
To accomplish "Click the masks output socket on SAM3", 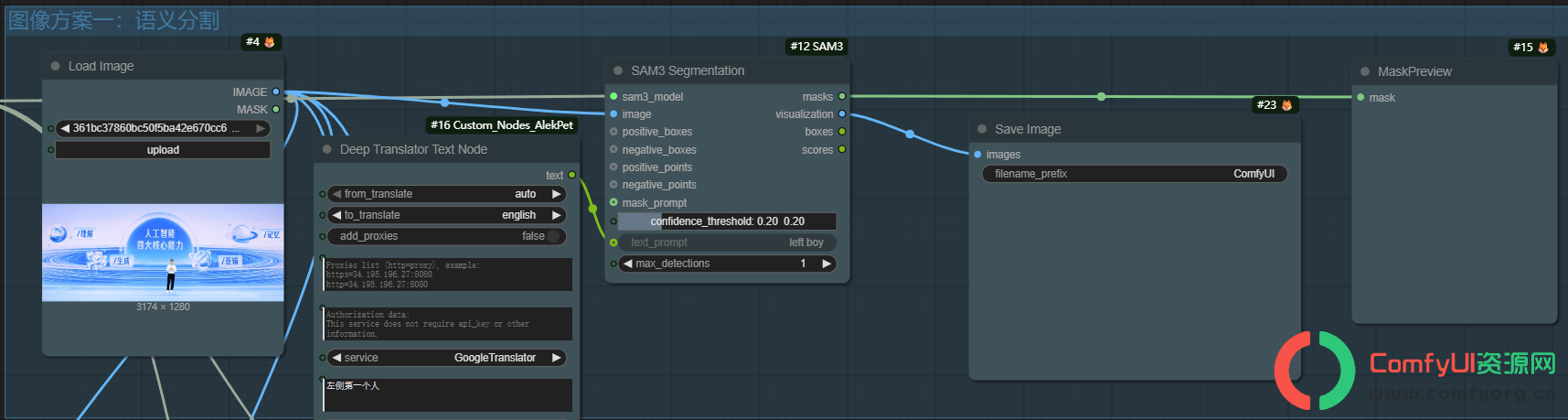I will point(842,96).
